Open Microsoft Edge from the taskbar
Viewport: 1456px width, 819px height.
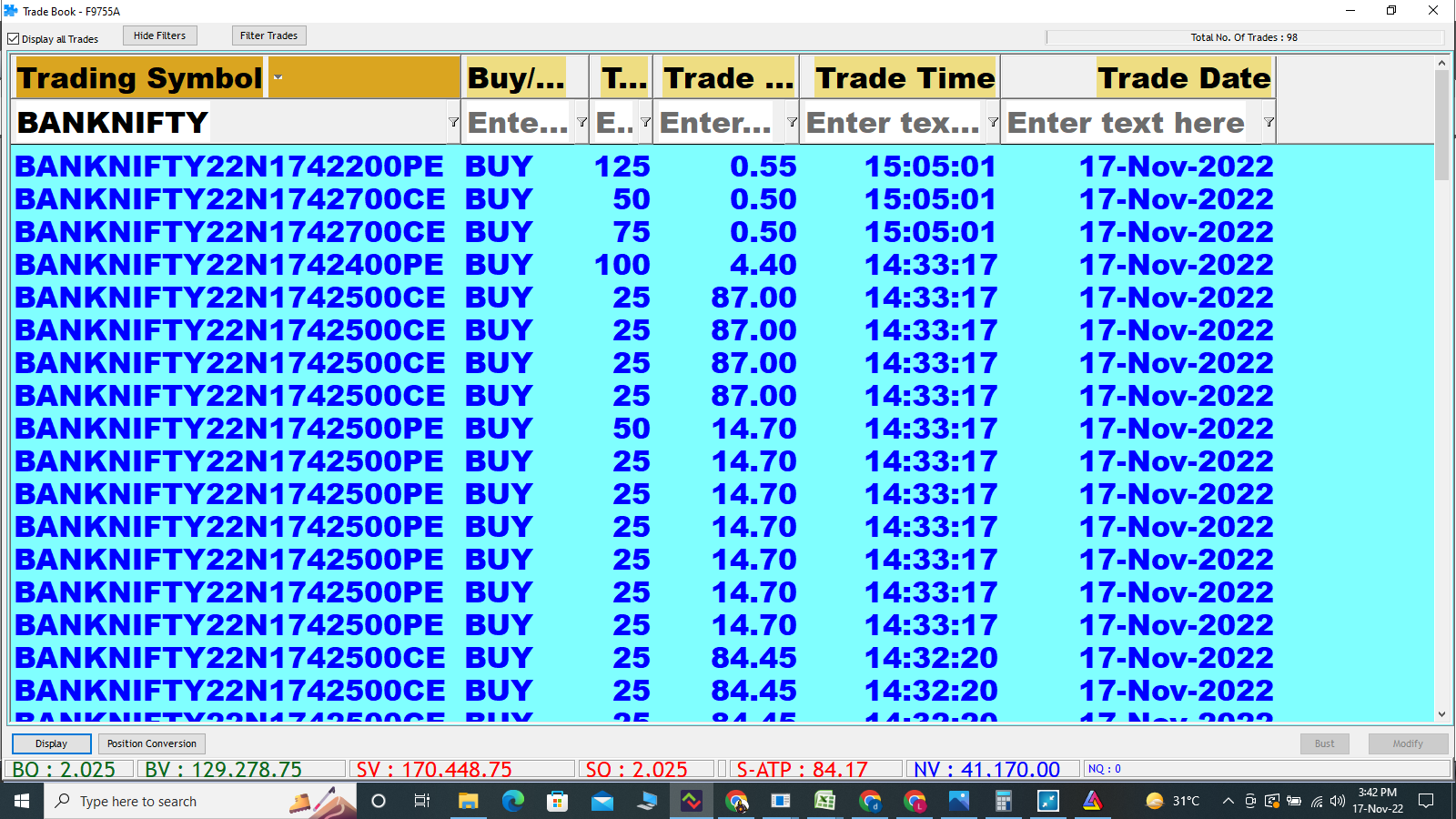tap(513, 801)
